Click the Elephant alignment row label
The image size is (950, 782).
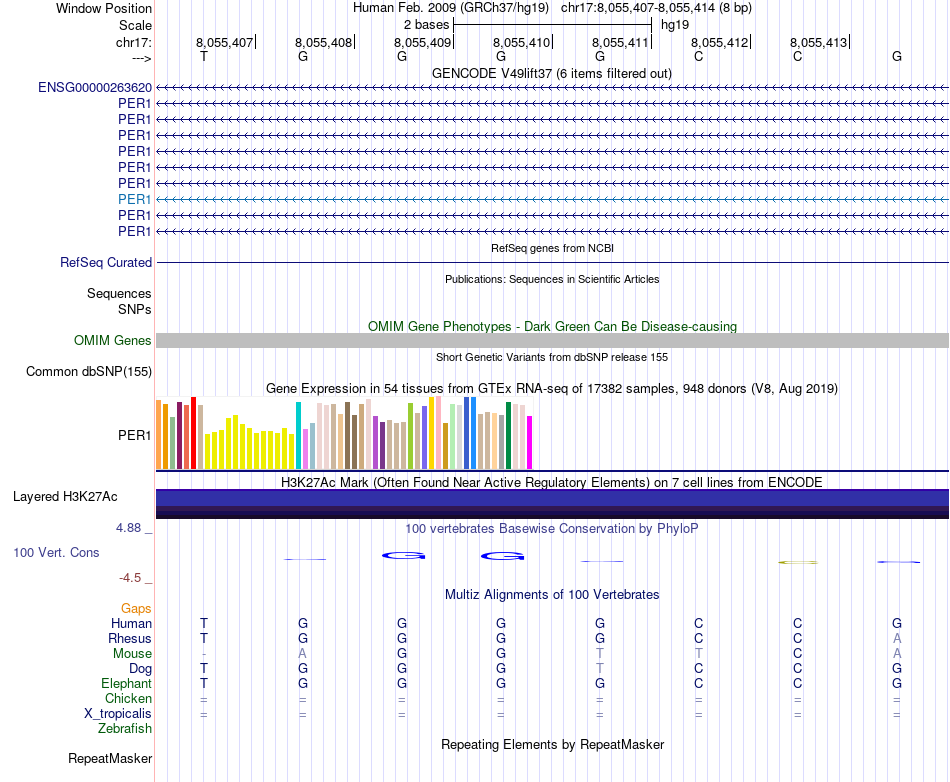point(126,683)
